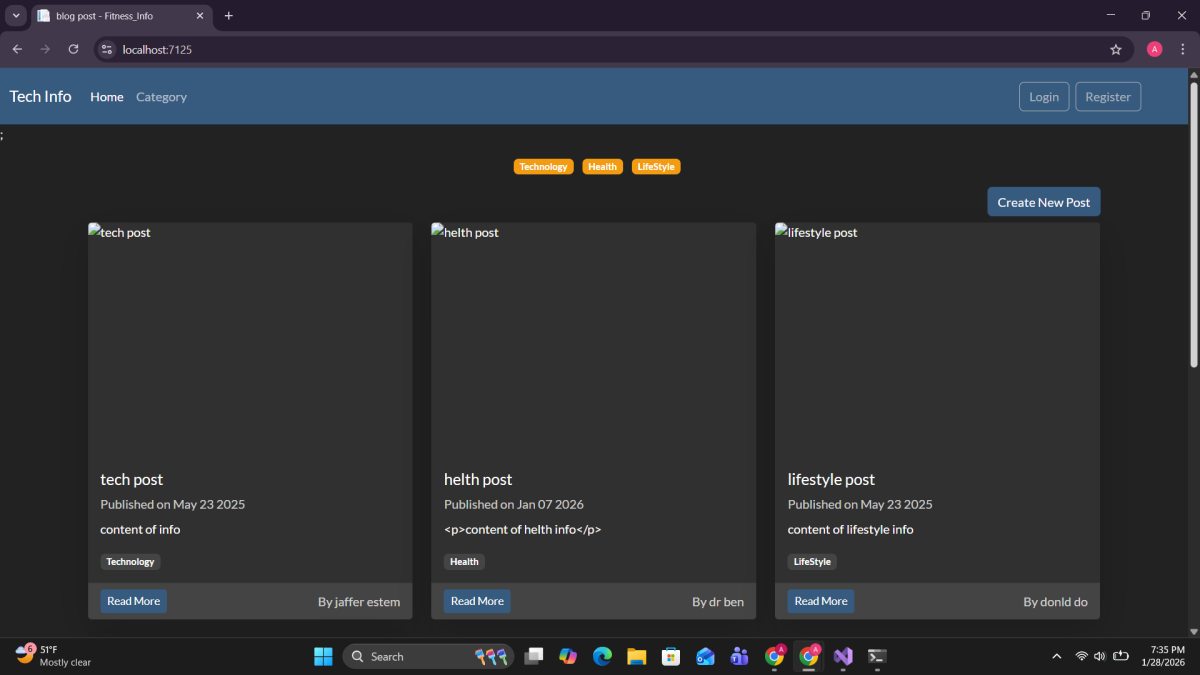Viewport: 1200px width, 675px height.
Task: Bookmark this page with the star icon
Action: pos(1116,49)
